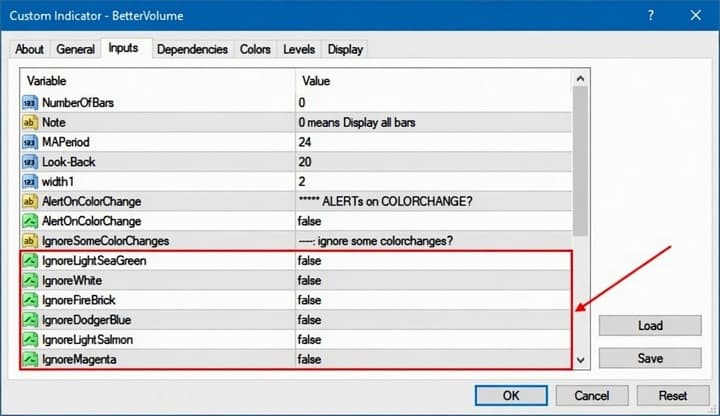
Task: Switch to the General tab
Action: coord(75,49)
